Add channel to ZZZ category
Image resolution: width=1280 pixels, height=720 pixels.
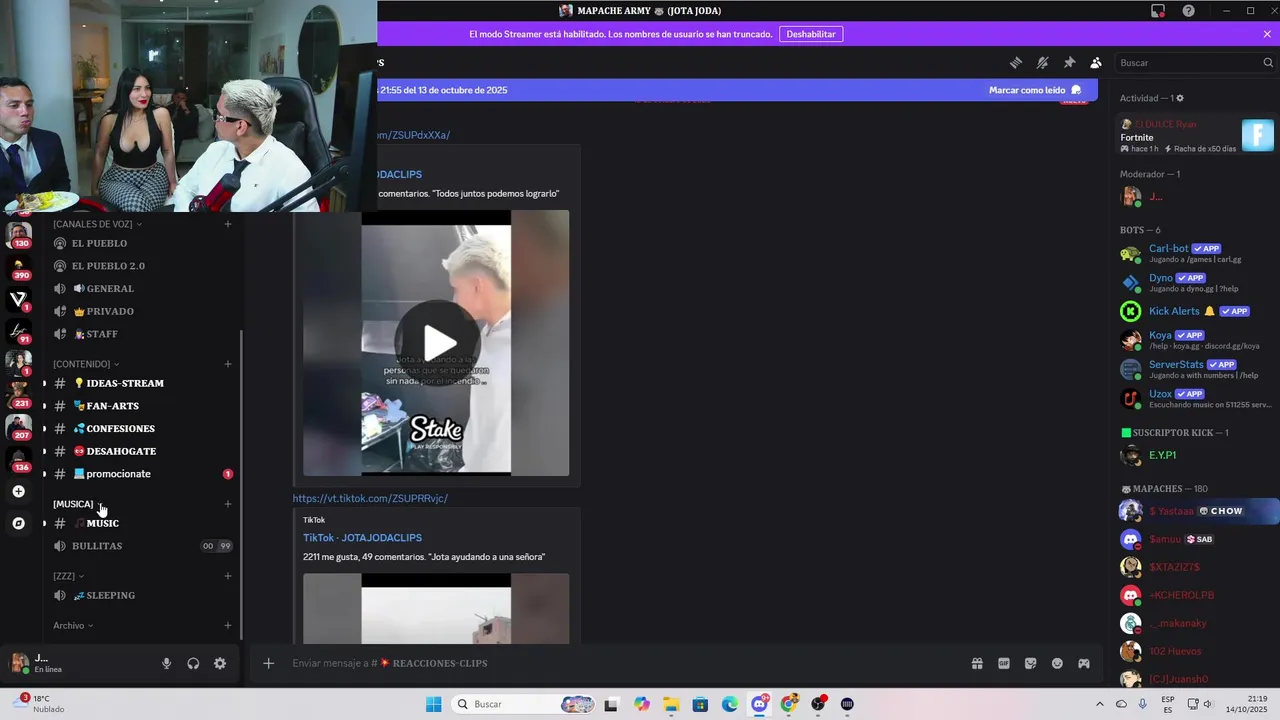(x=228, y=576)
